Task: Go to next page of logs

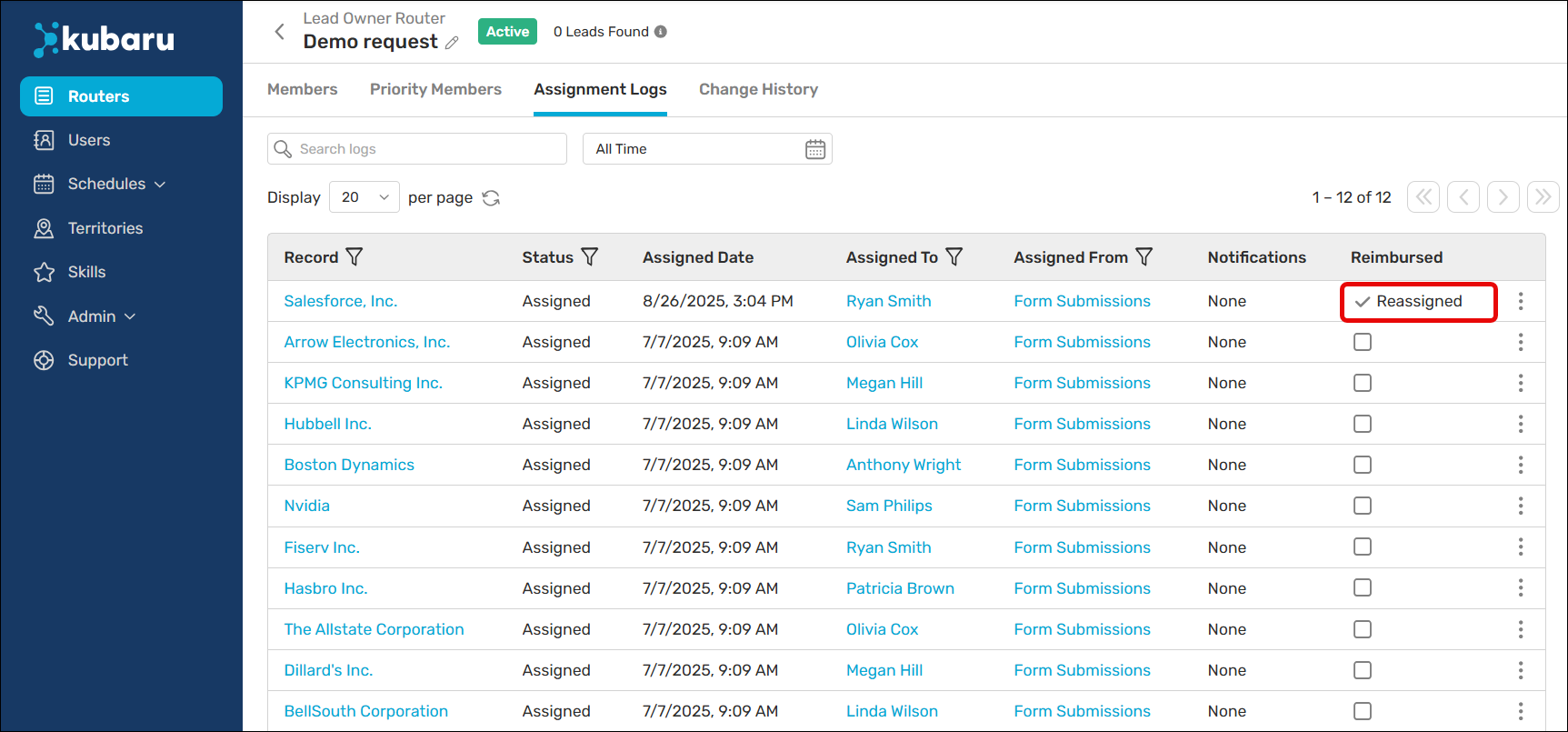Action: pyautogui.click(x=1503, y=197)
